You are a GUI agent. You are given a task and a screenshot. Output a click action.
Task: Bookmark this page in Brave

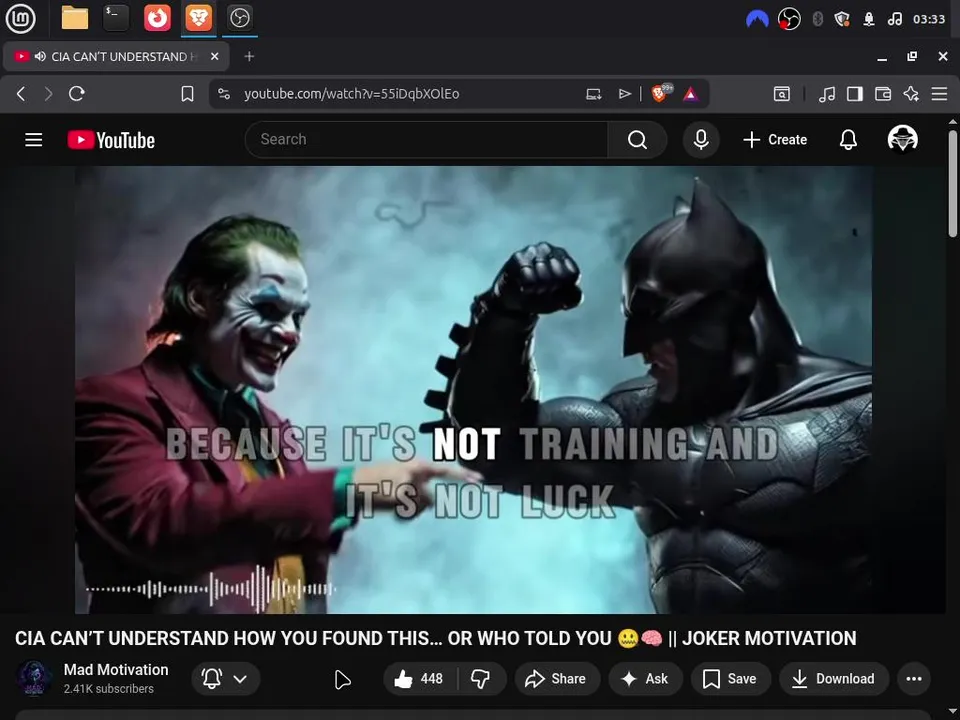(187, 94)
